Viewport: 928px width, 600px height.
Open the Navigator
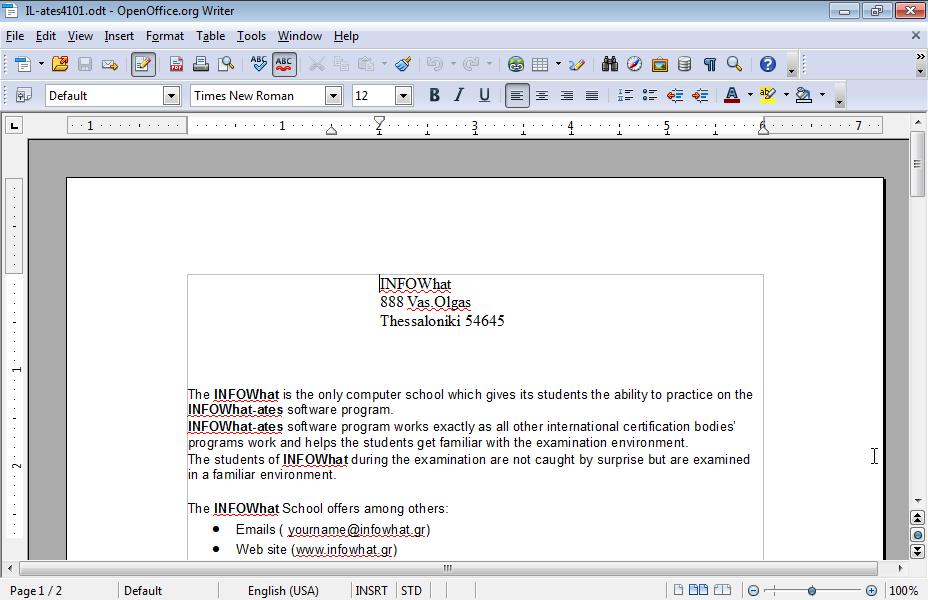coord(634,64)
